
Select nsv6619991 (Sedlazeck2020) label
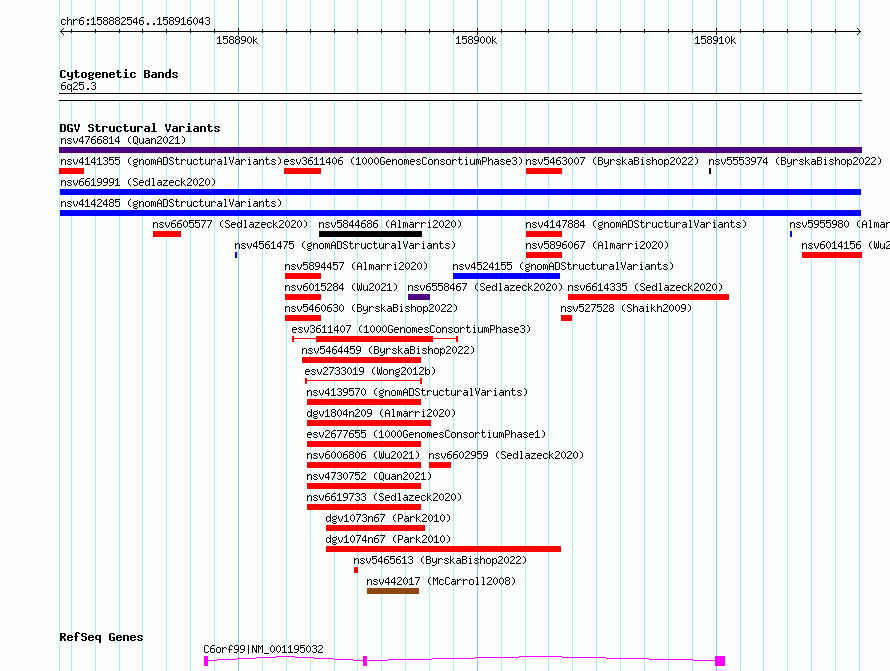pos(138,182)
